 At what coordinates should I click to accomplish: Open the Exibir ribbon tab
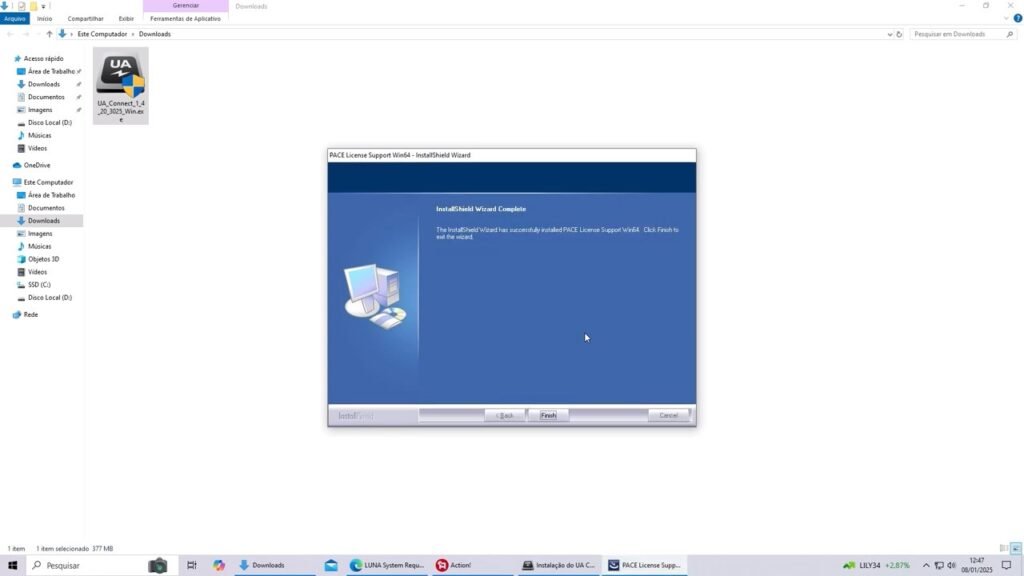[x=126, y=19]
